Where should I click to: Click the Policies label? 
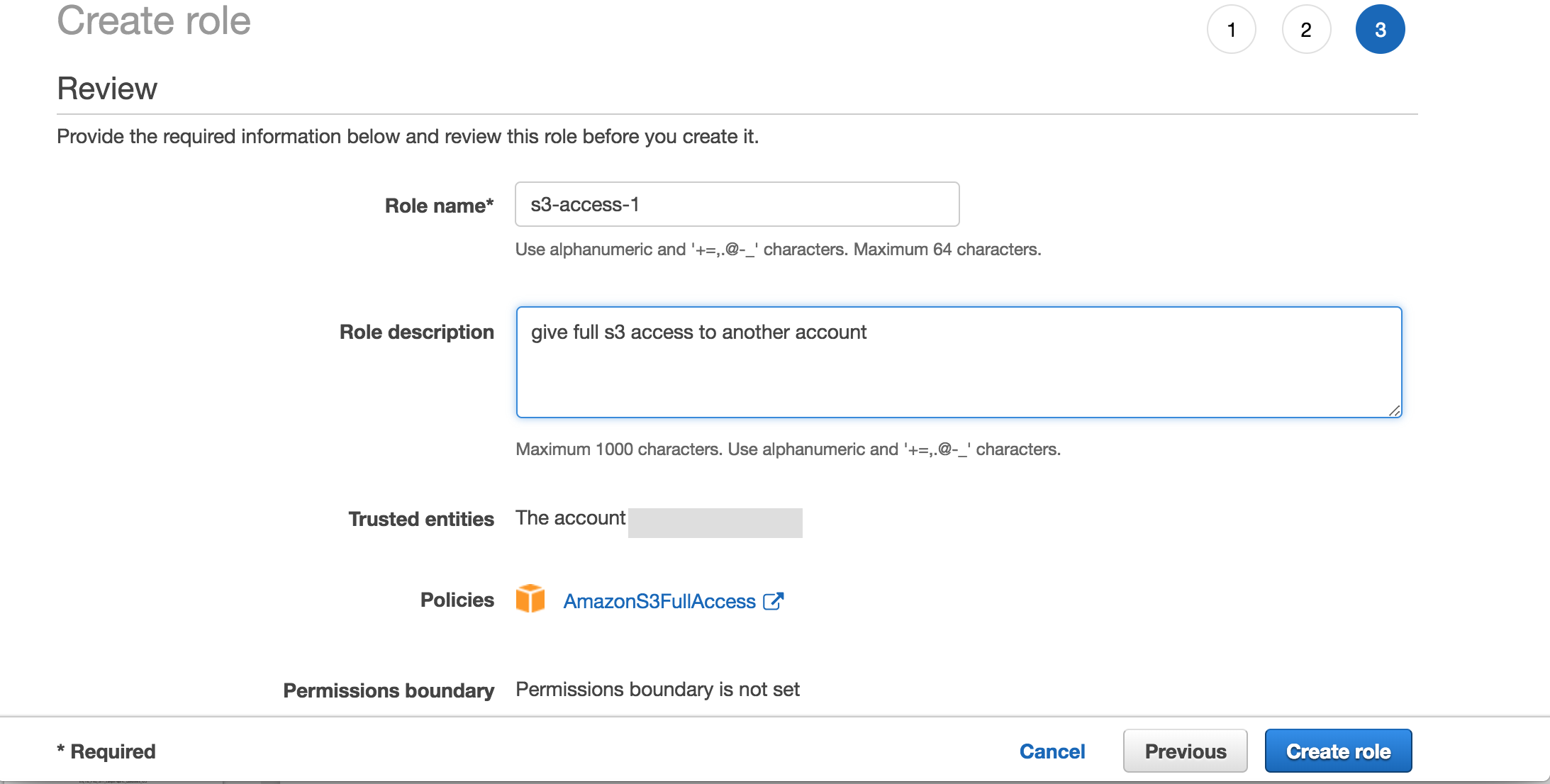tap(457, 600)
